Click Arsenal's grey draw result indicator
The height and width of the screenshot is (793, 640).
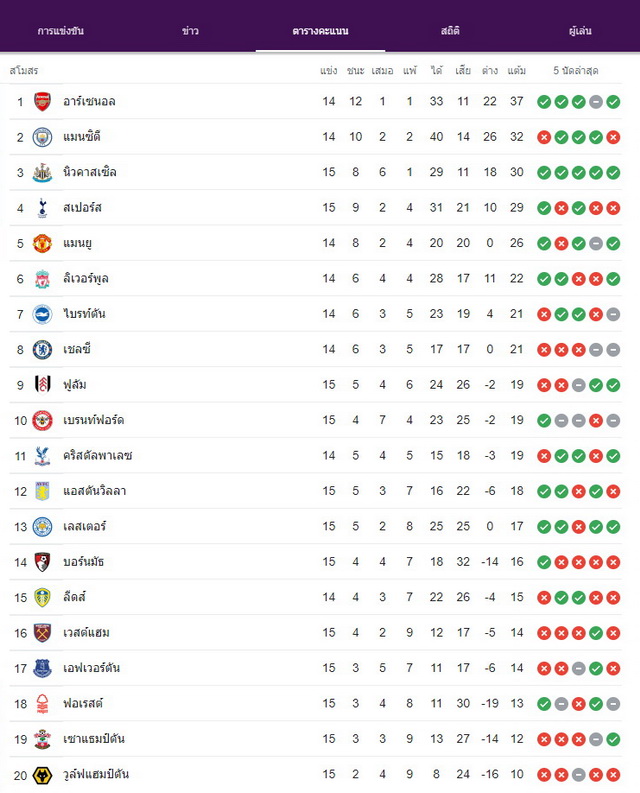[x=596, y=102]
